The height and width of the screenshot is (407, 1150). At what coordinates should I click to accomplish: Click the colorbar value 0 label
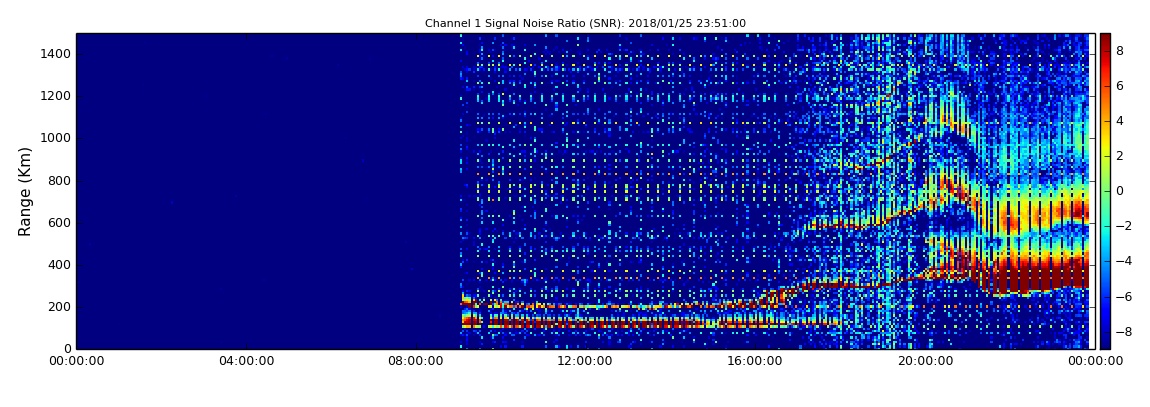1120,191
